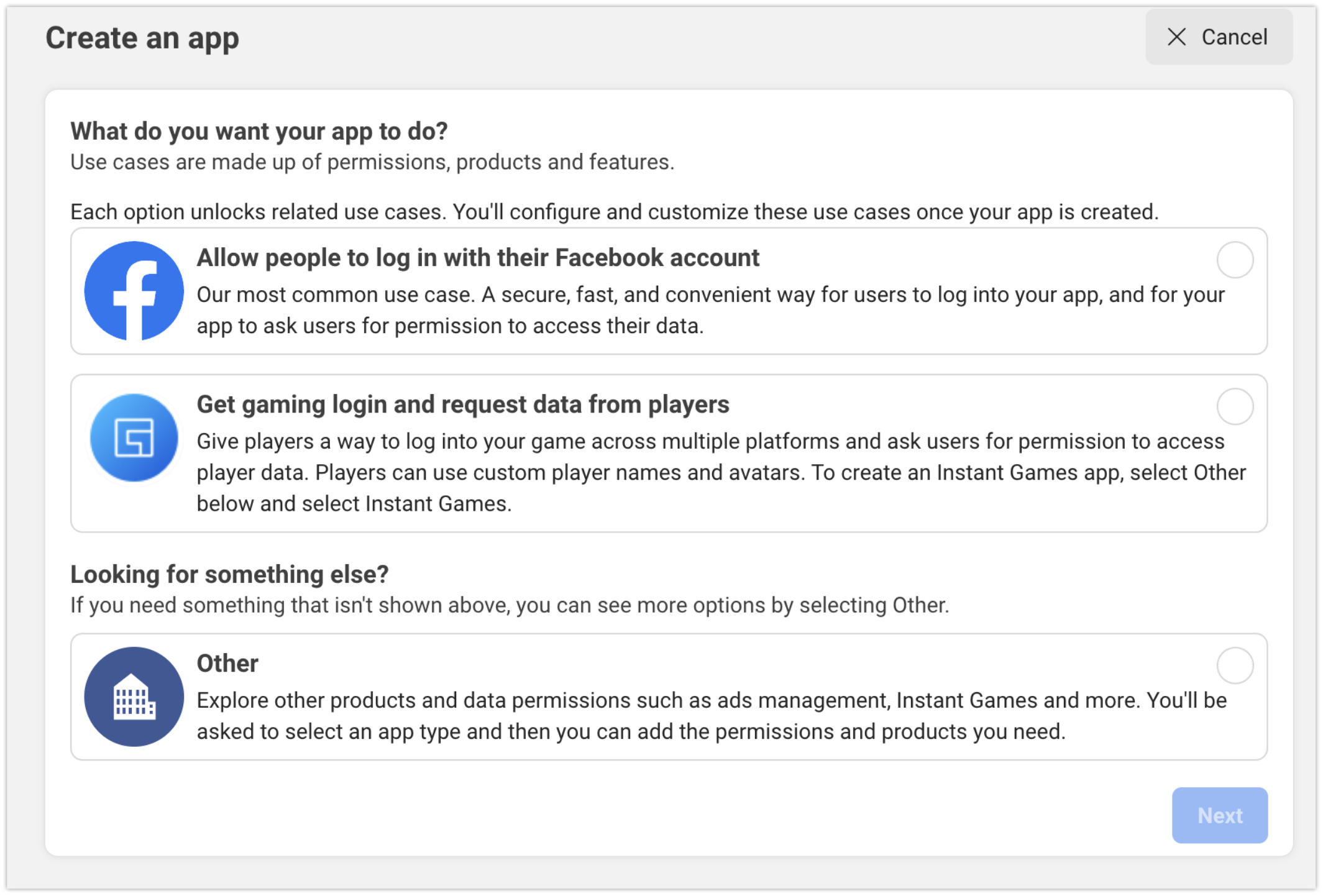The width and height of the screenshot is (1323, 896).
Task: Click the 'Create an app' heading
Action: pyautogui.click(x=142, y=39)
